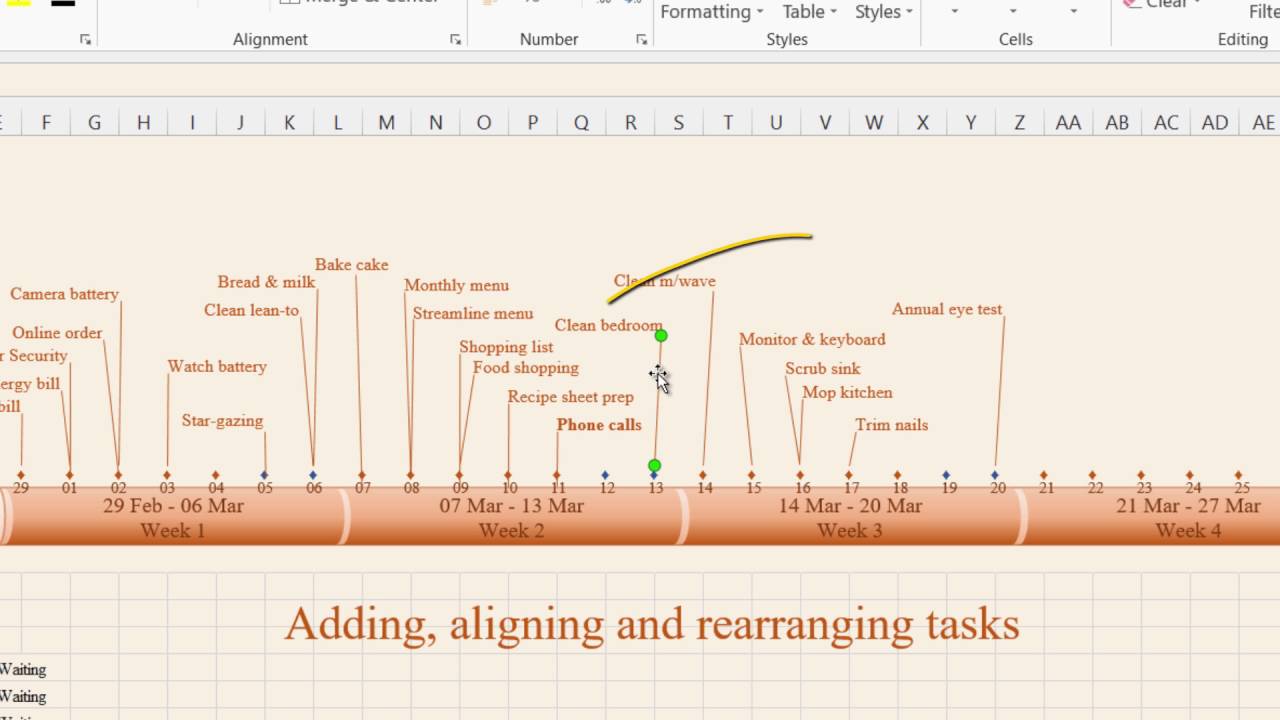The width and height of the screenshot is (1280, 720).
Task: Open the Cell Styles dropdown
Action: tap(883, 12)
